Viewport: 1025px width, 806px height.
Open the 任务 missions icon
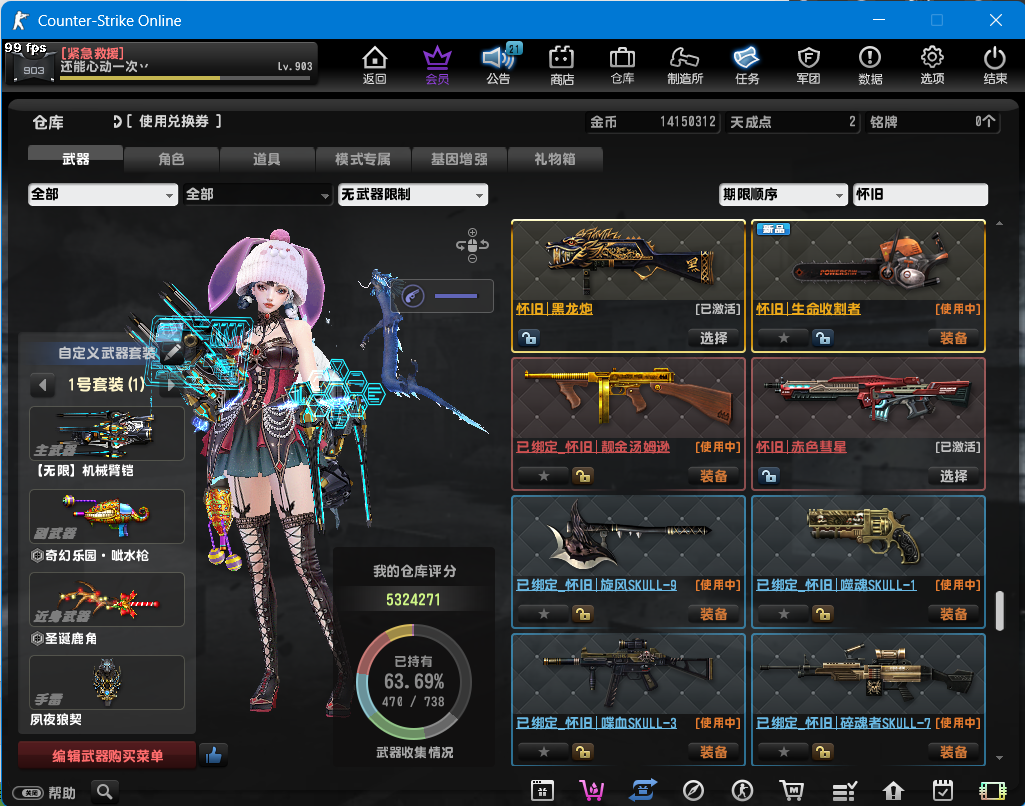click(x=747, y=65)
